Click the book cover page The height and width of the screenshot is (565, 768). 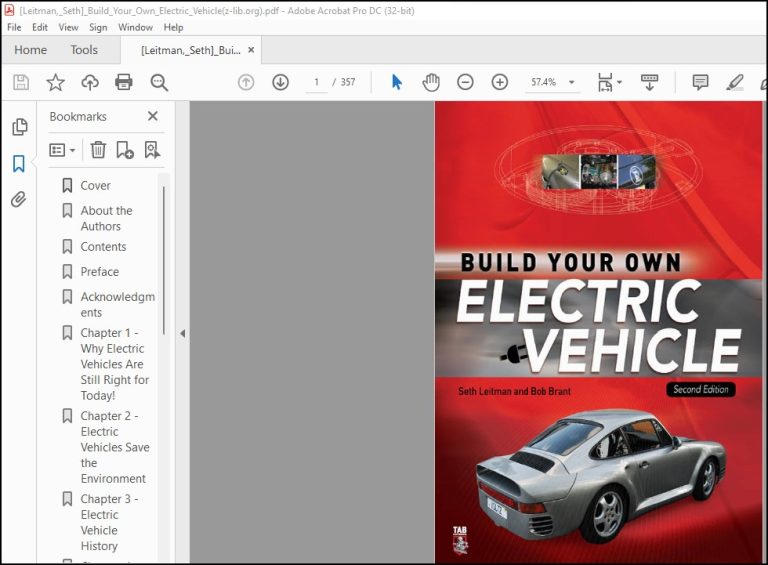point(599,332)
